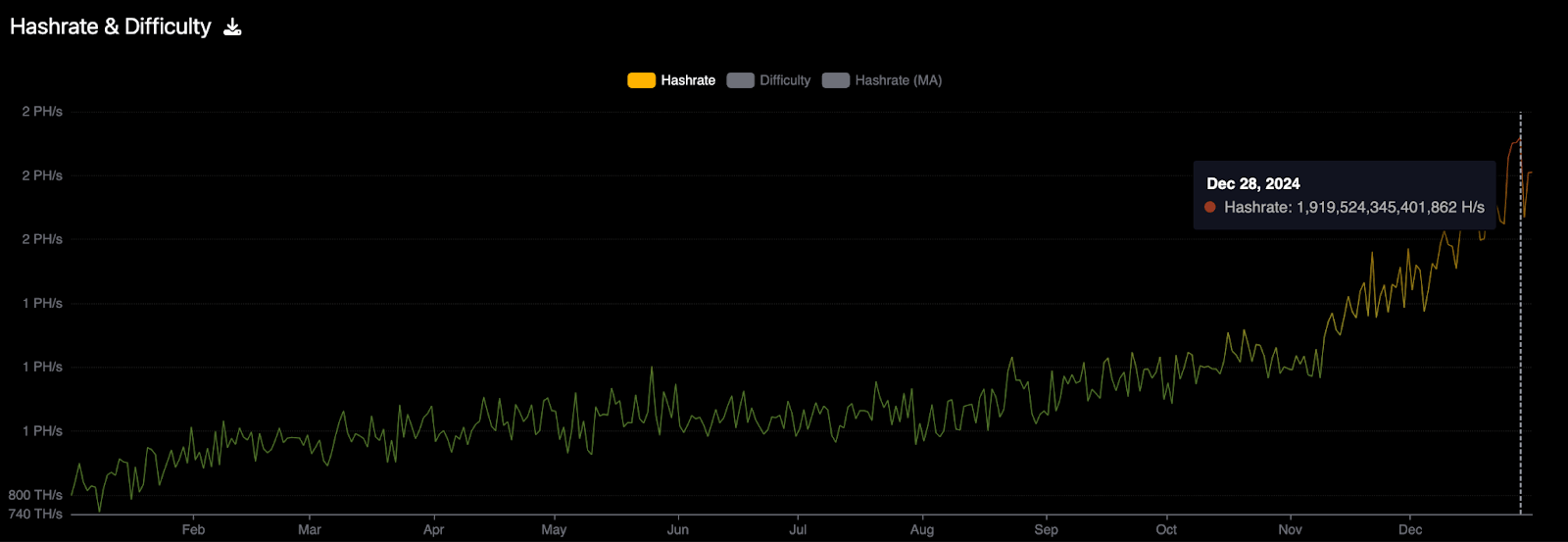Toggle the Difficulty series in legend
The width and height of the screenshot is (1568, 542).
pyautogui.click(x=768, y=80)
